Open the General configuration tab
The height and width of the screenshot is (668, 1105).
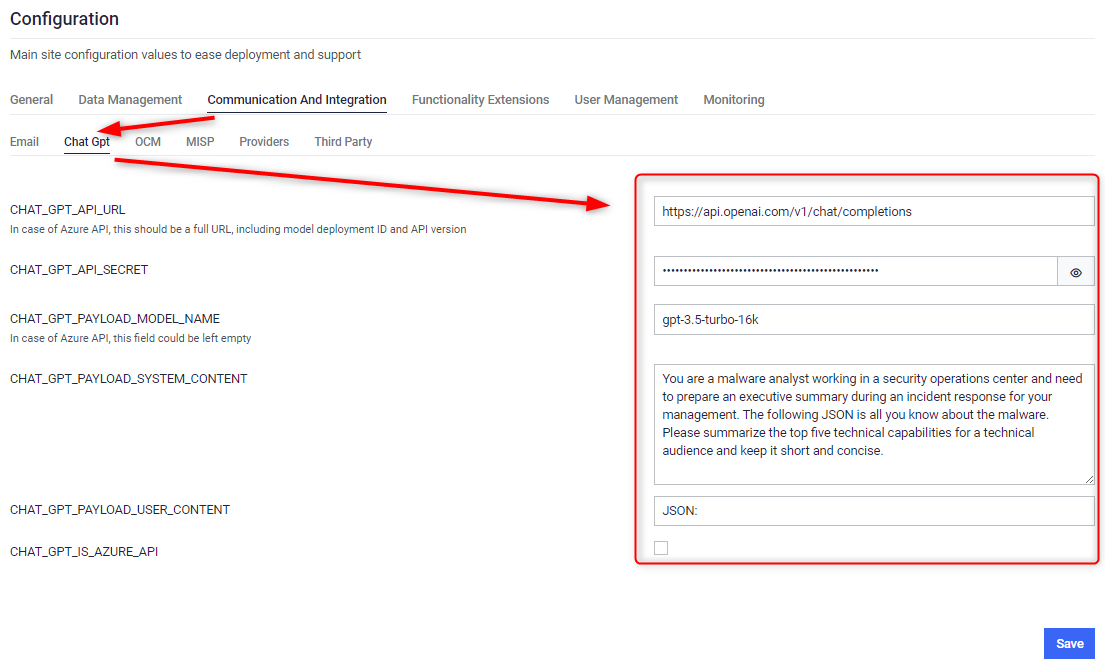point(31,99)
